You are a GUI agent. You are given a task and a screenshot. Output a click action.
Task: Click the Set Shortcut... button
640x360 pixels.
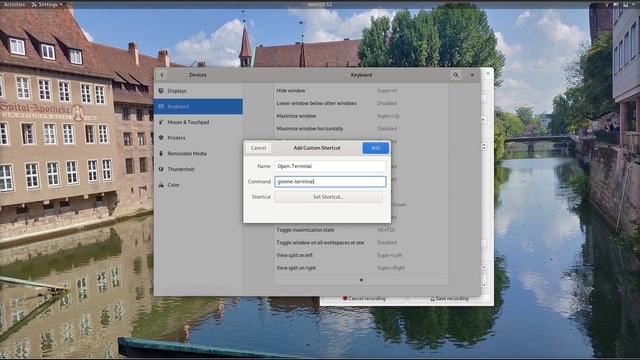click(329, 197)
